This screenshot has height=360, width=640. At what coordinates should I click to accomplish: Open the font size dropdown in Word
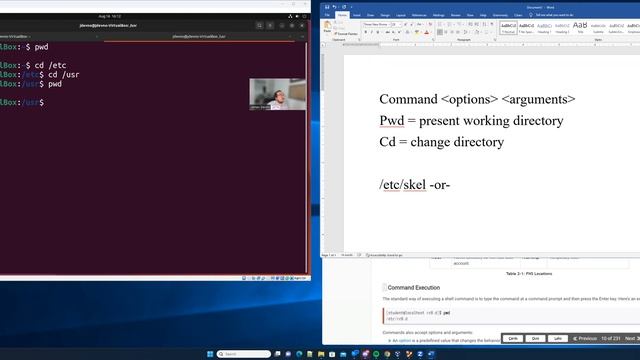(400, 24)
